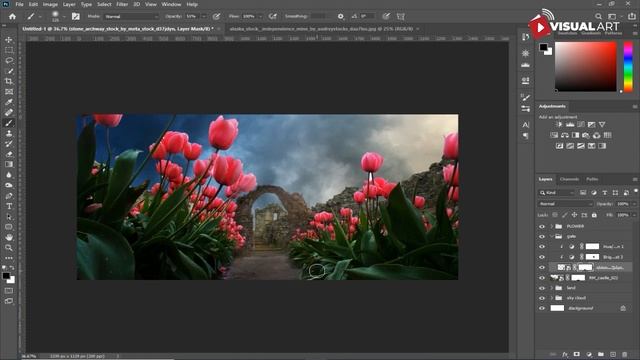Screen dimensions: 640x360
Task: Hide the land group
Action: [x=542, y=288]
